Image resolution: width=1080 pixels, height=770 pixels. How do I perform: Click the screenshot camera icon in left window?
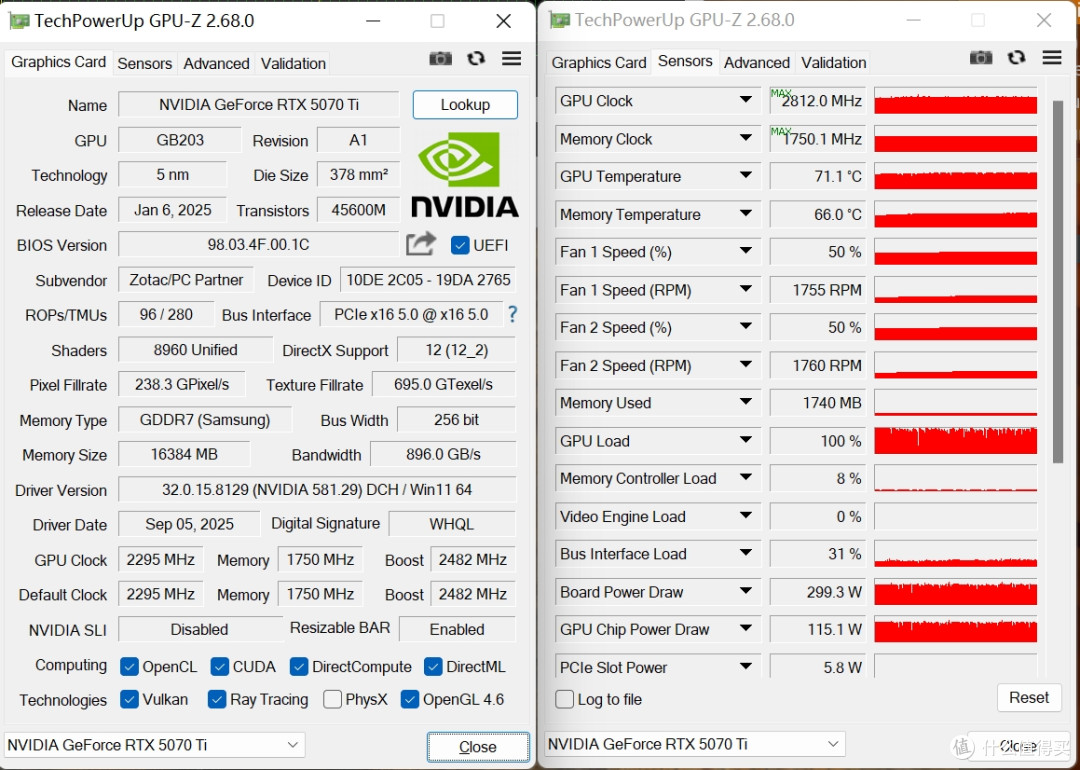pyautogui.click(x=440, y=59)
